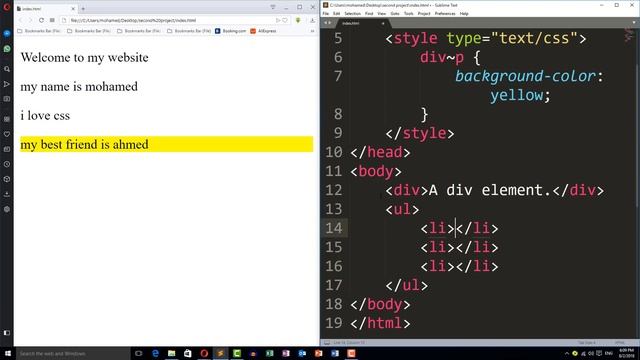Open the Preferences menu in Sublime Text
Viewport: 640px width, 360px height.
coord(445,13)
